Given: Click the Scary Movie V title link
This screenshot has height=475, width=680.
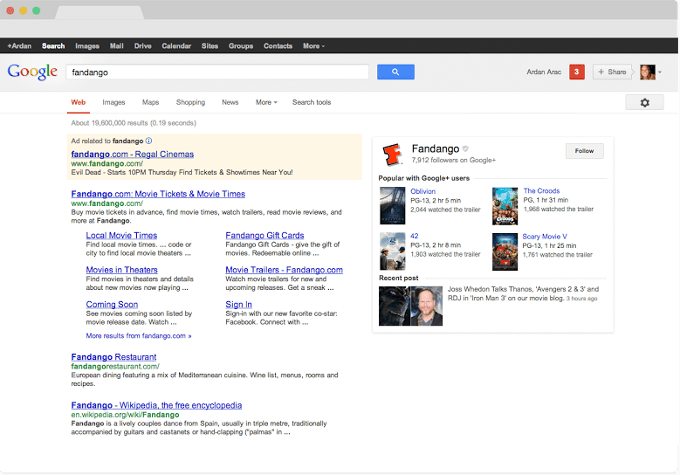Looking at the screenshot, I should tap(544, 236).
